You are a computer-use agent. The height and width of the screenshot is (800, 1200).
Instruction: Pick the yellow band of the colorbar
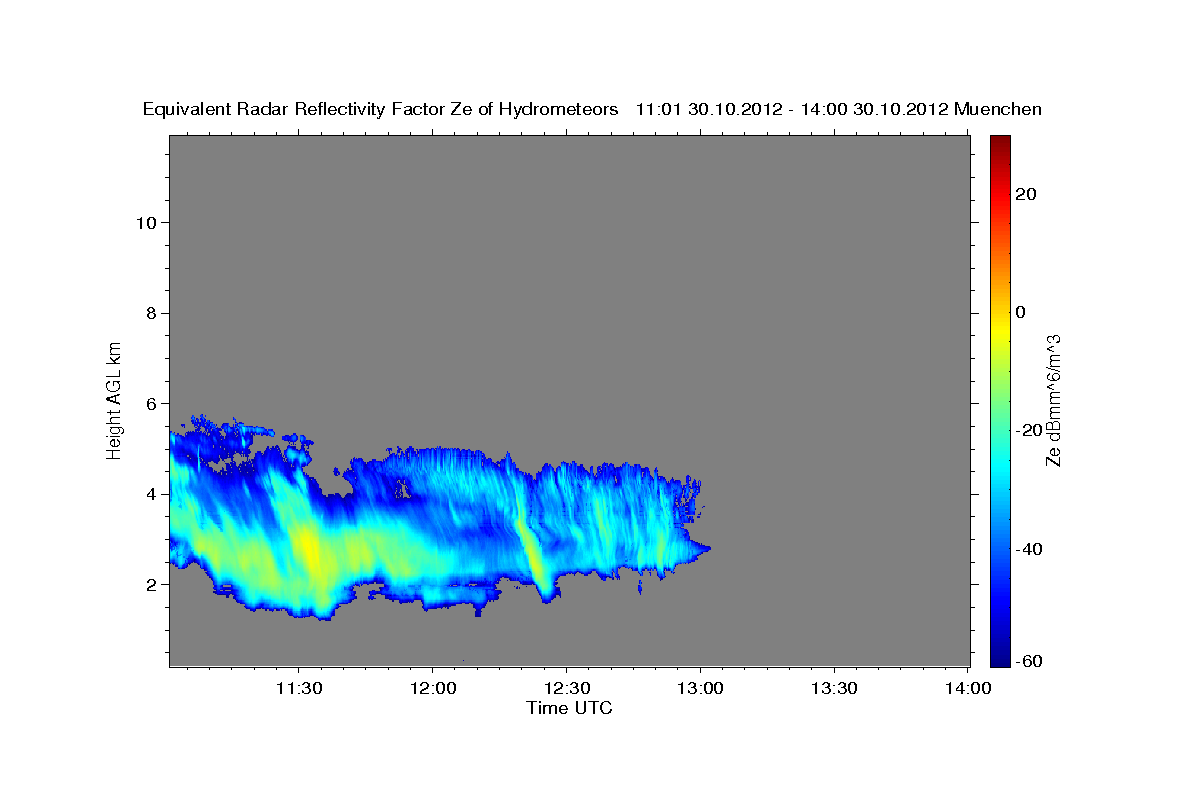[x=1000, y=330]
